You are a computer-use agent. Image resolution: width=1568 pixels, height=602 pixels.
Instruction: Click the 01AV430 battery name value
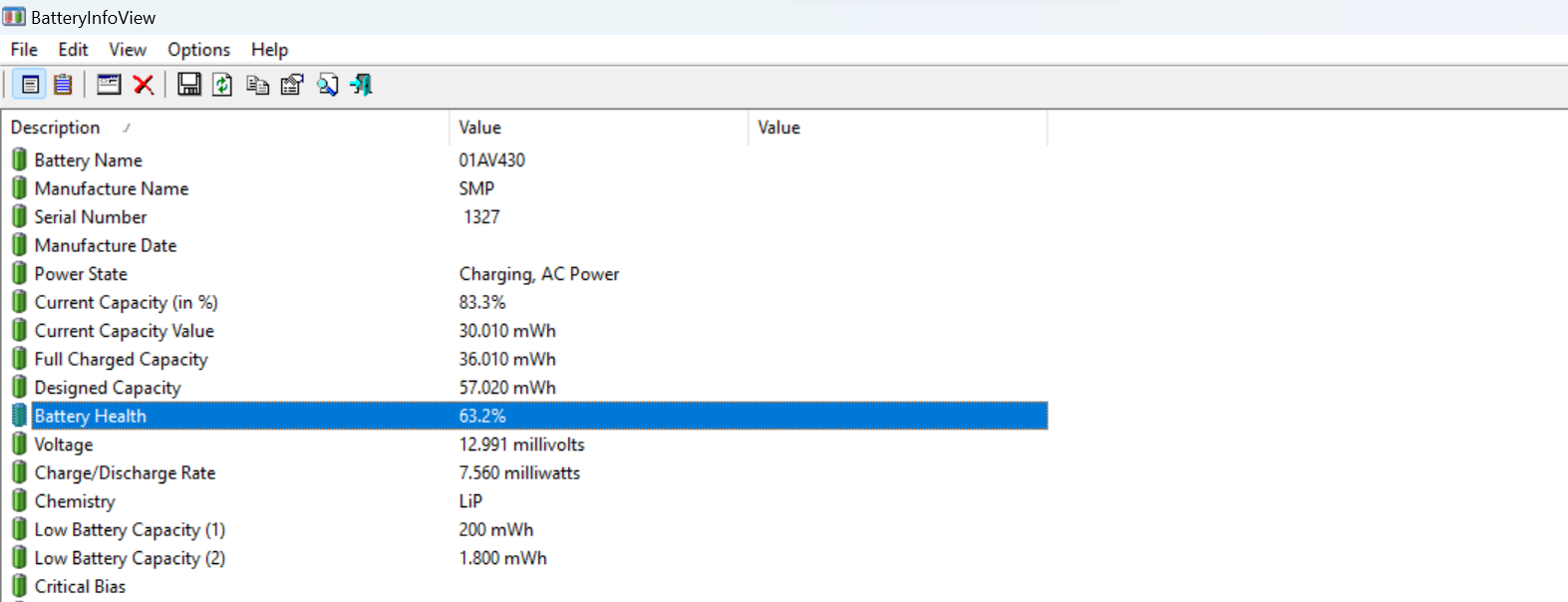coord(492,159)
